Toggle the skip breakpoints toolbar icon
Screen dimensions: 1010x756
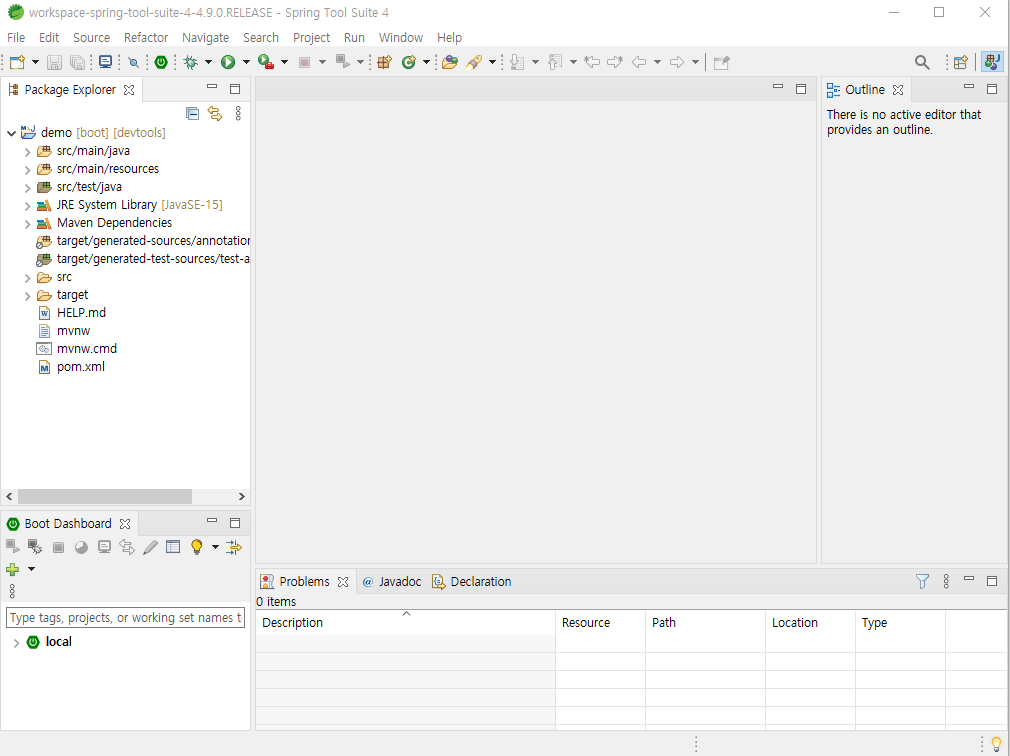(133, 62)
